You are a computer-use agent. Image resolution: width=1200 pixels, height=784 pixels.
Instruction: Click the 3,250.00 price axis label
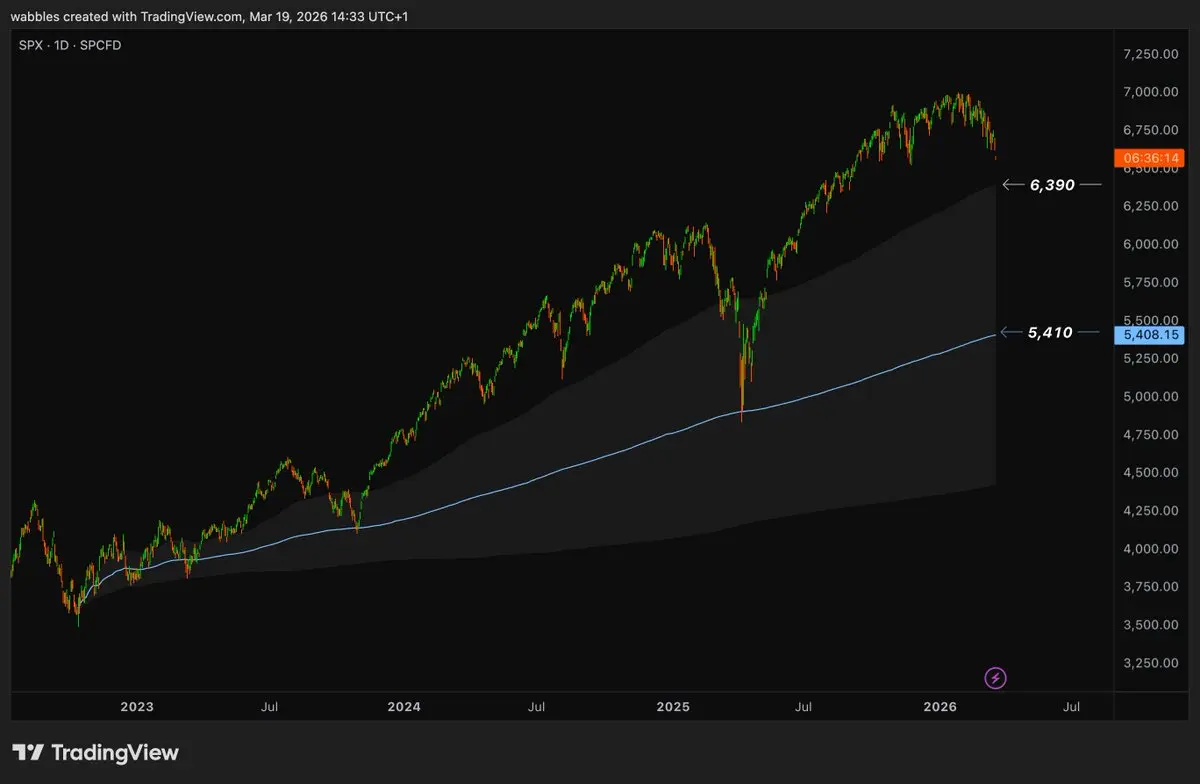pos(1149,663)
